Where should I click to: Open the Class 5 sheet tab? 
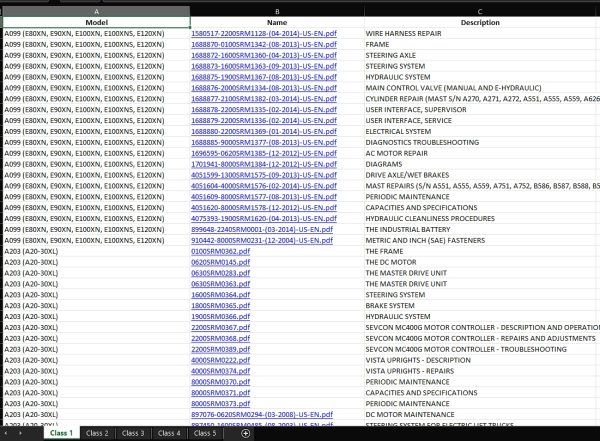205,433
